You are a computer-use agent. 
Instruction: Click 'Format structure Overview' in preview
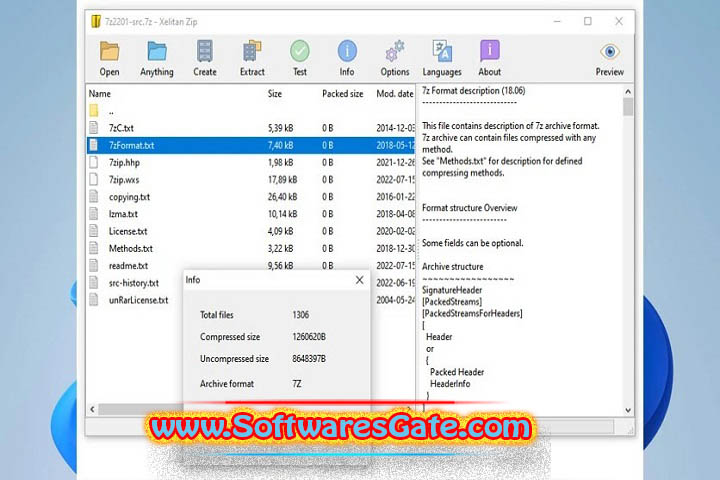tap(469, 208)
